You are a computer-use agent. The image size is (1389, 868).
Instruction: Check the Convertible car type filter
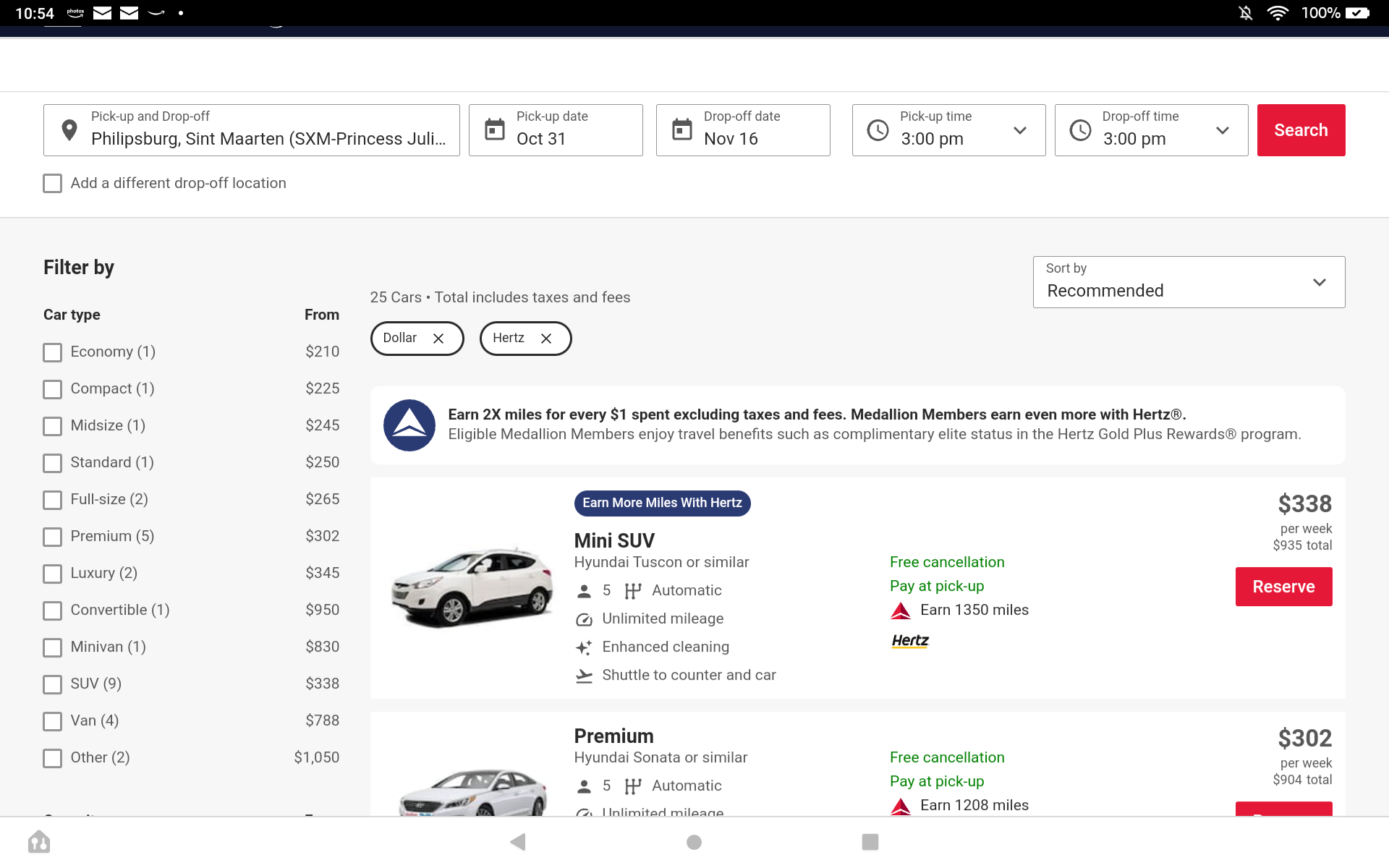53,610
